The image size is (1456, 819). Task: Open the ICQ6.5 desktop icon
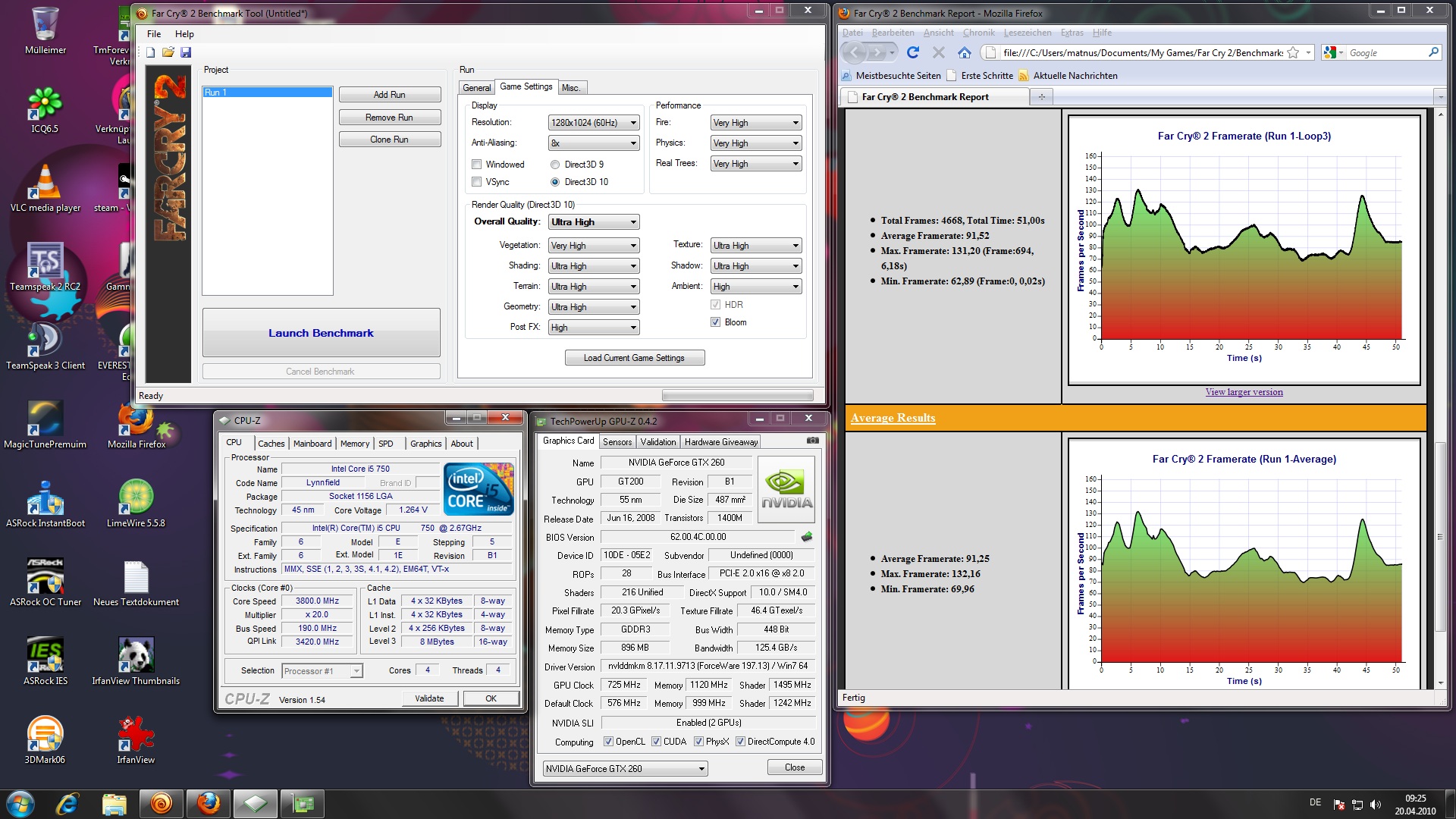[x=45, y=110]
